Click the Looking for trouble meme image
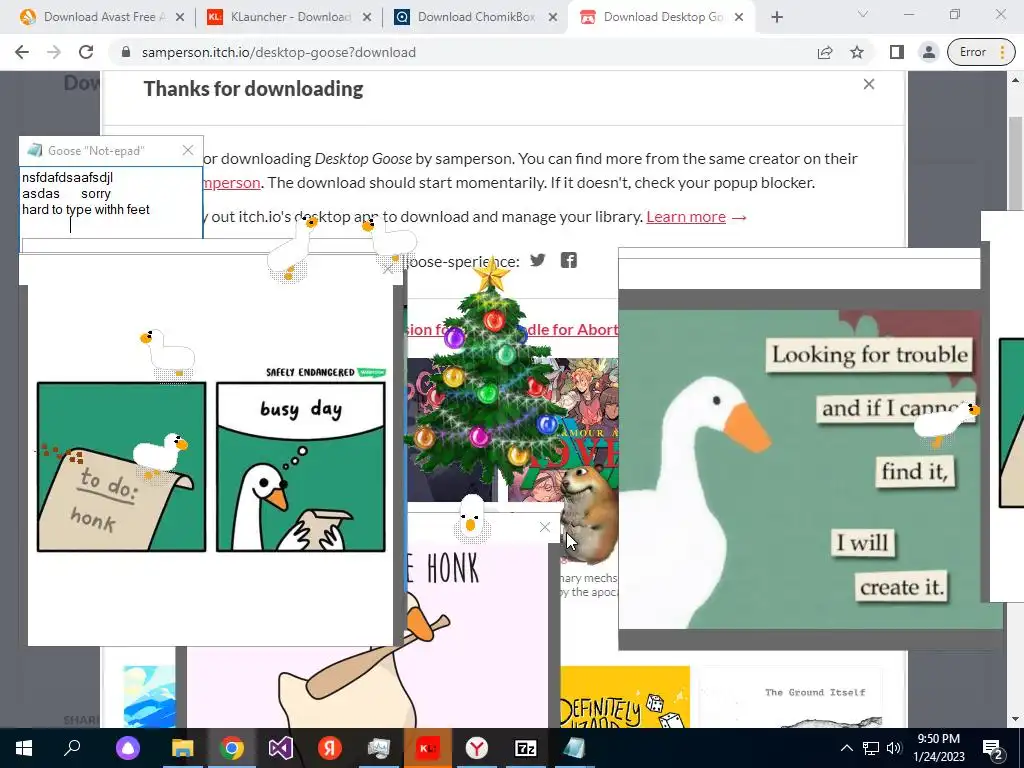 pos(810,469)
